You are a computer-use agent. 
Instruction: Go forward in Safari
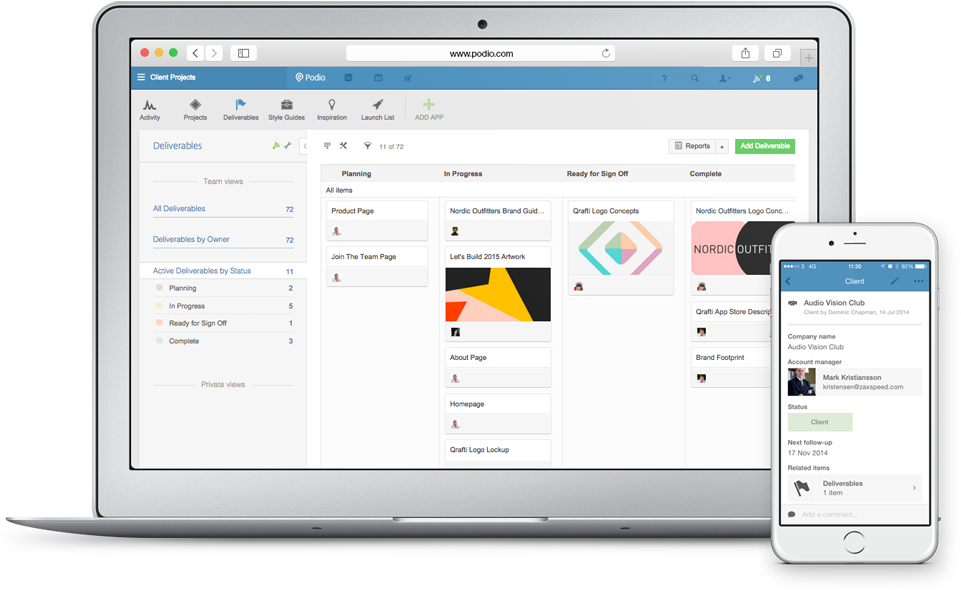214,53
